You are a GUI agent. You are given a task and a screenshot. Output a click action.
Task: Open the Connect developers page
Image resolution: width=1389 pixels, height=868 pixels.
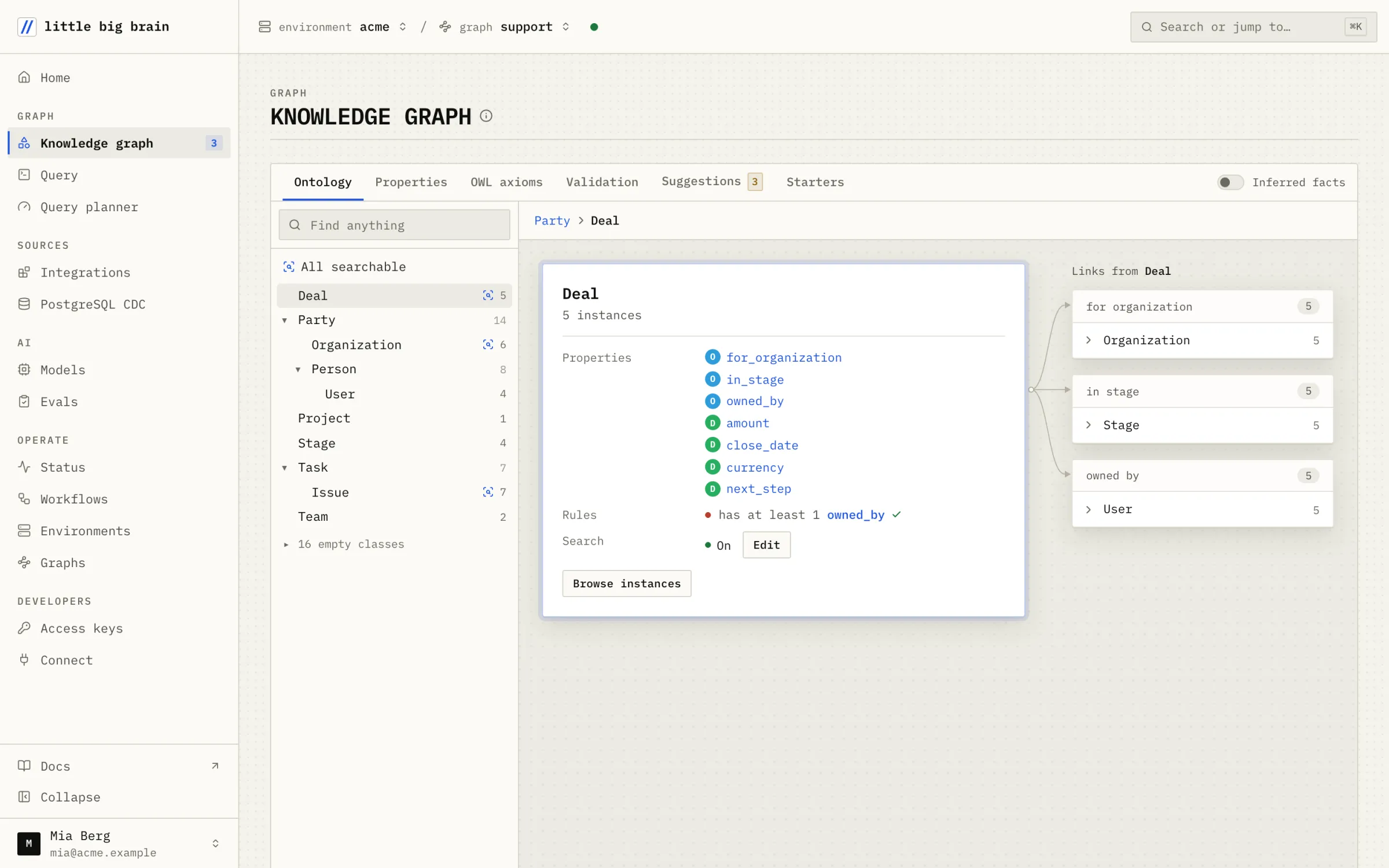[119, 660]
